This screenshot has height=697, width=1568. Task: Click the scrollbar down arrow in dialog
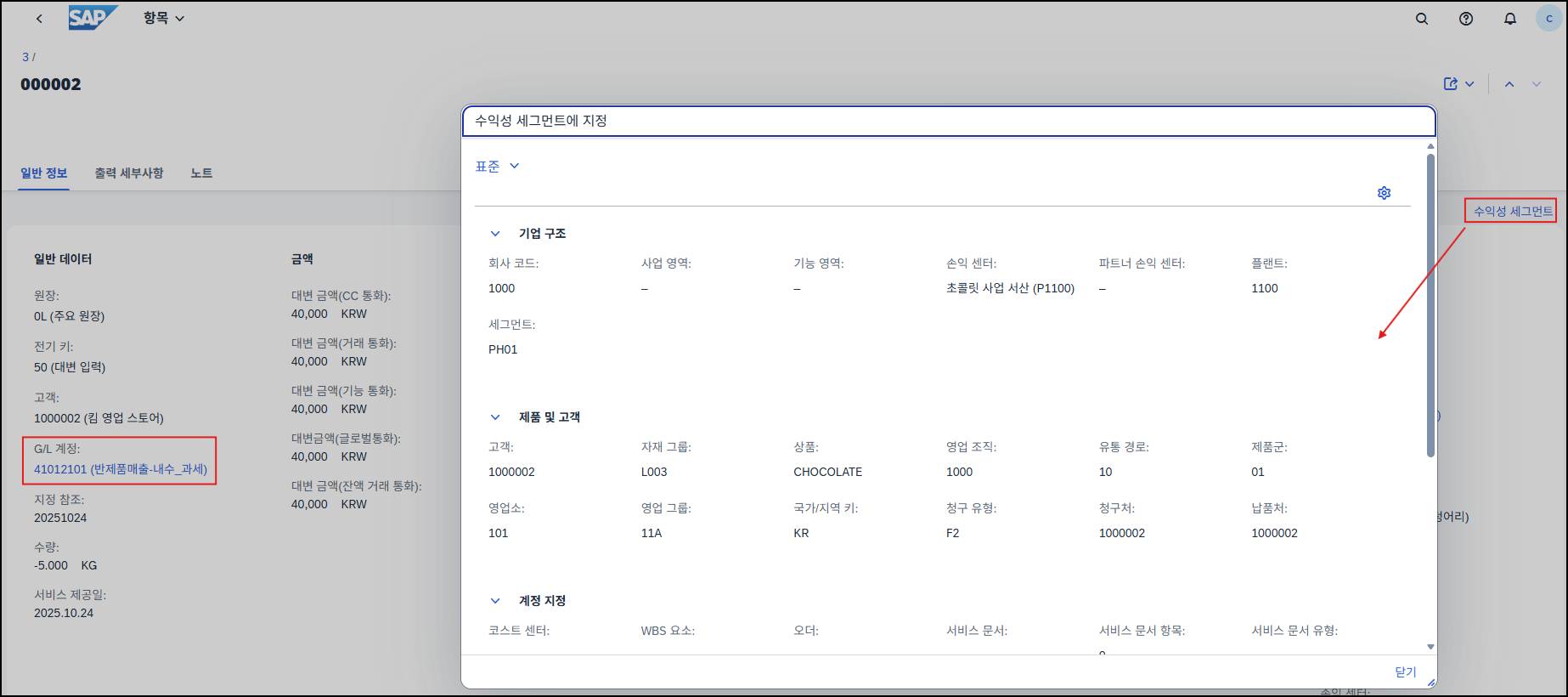pos(1430,647)
